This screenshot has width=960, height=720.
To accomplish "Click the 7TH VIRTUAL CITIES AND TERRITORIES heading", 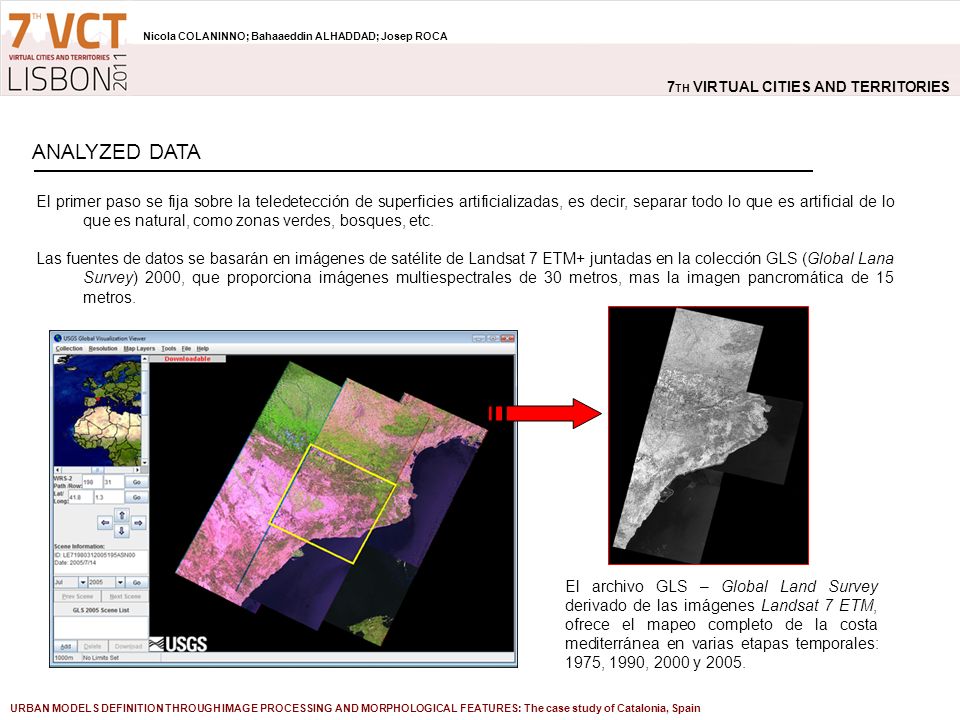I will pos(808,87).
